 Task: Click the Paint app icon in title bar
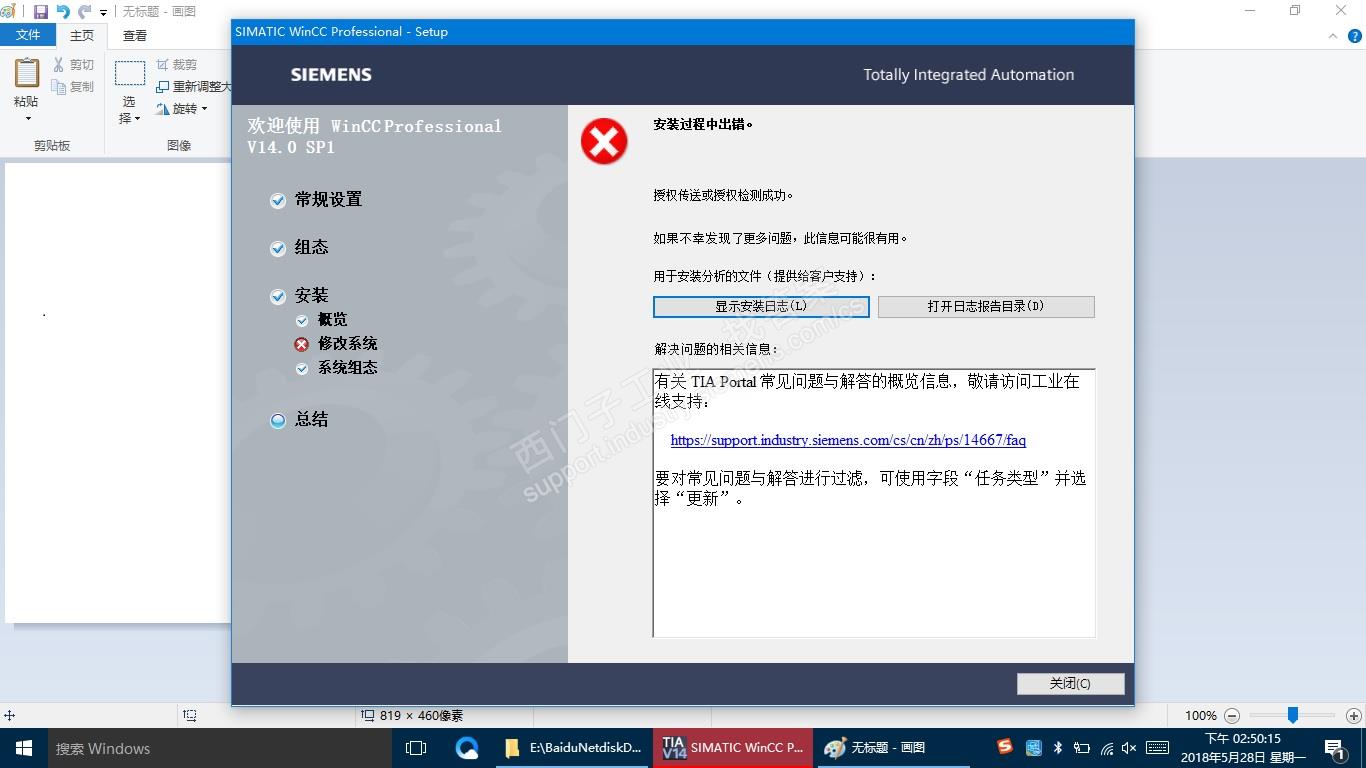click(x=9, y=11)
